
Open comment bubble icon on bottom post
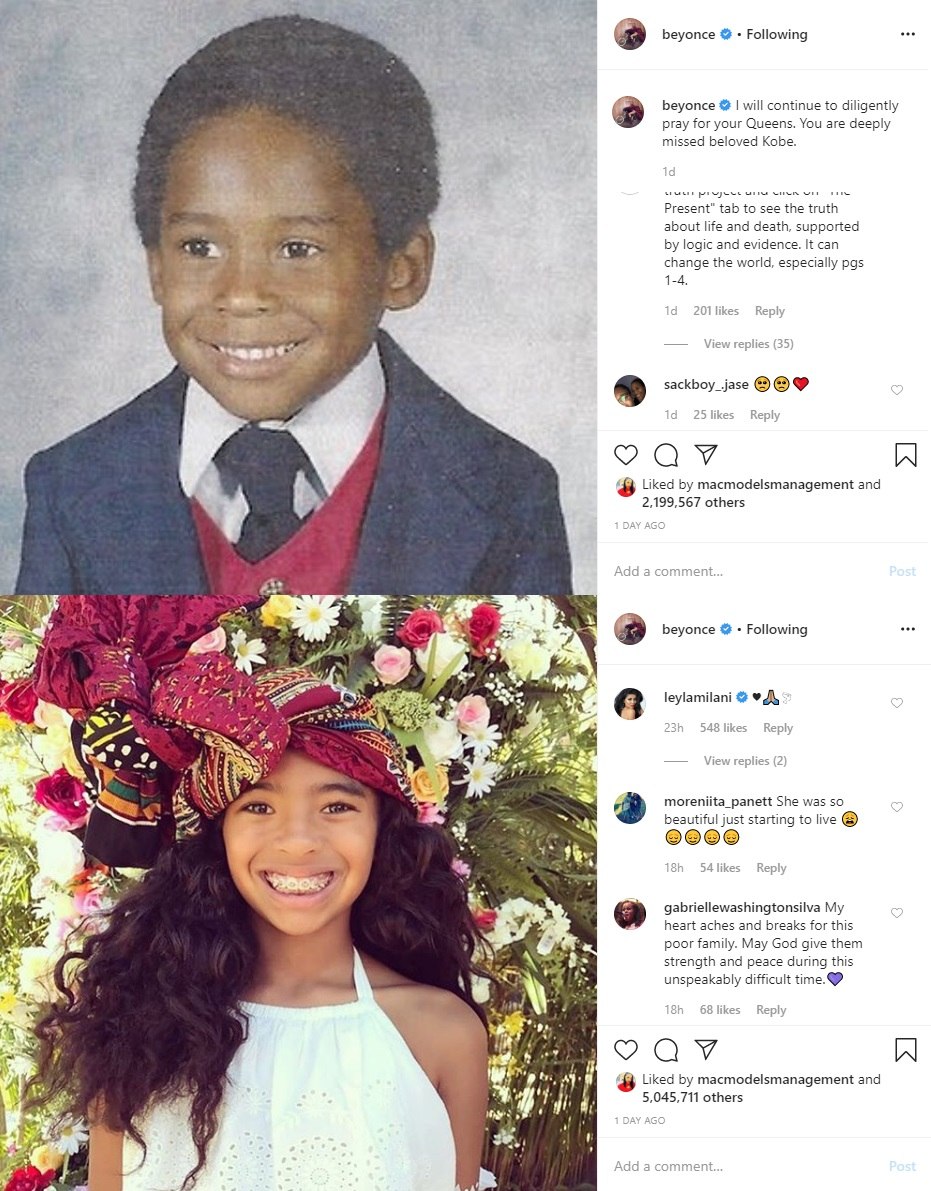666,1050
